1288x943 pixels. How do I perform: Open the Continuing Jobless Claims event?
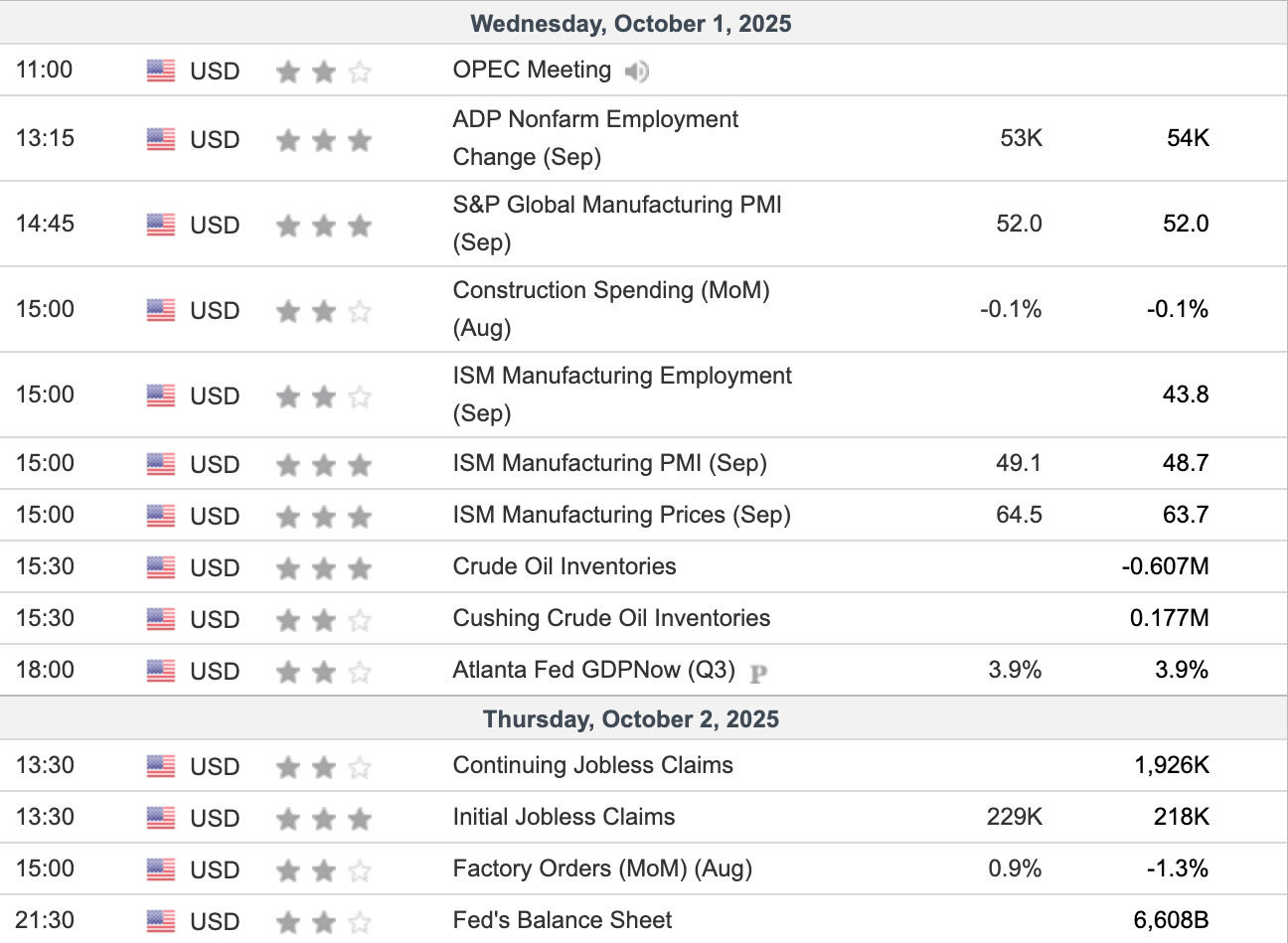tap(592, 765)
